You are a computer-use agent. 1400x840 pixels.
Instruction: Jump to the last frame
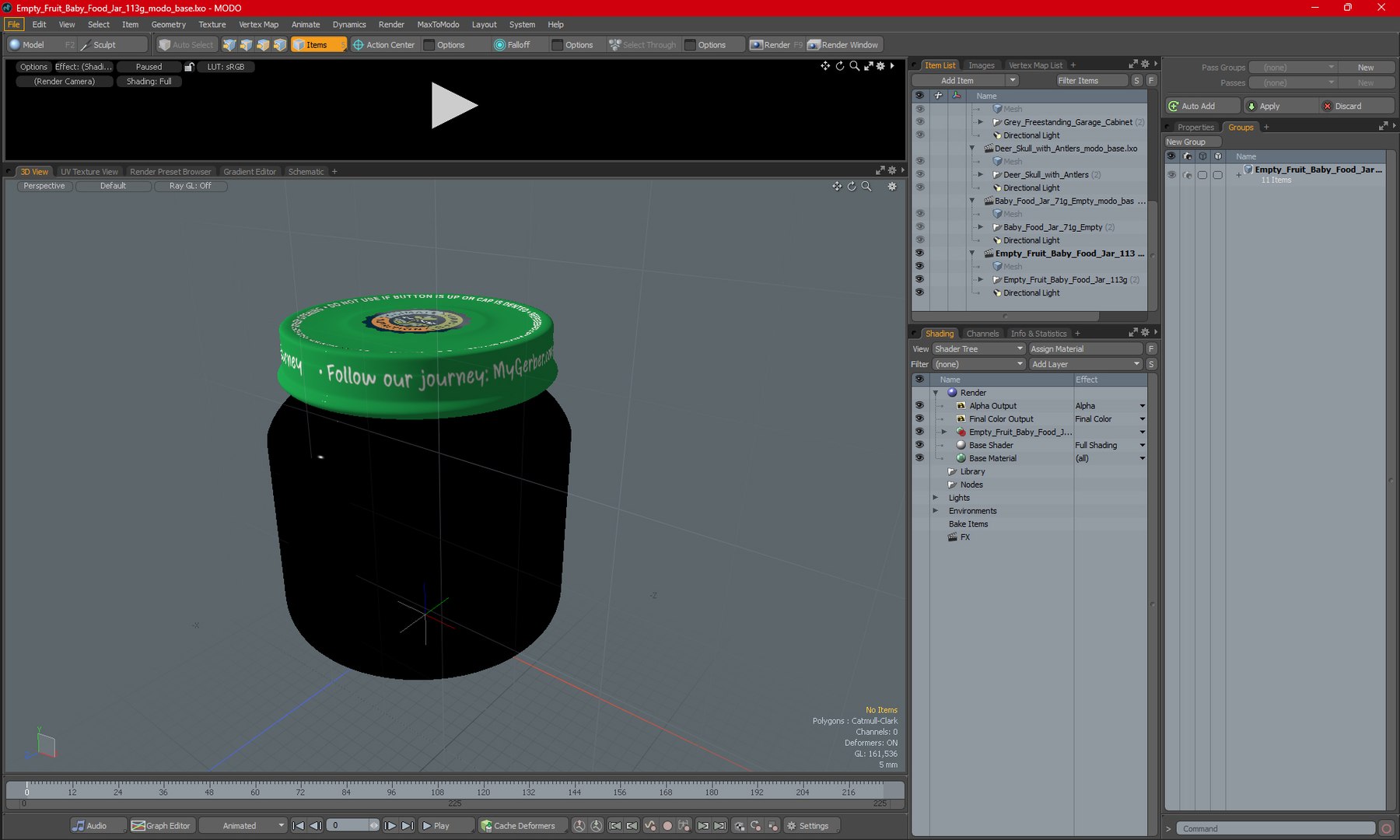[408, 826]
